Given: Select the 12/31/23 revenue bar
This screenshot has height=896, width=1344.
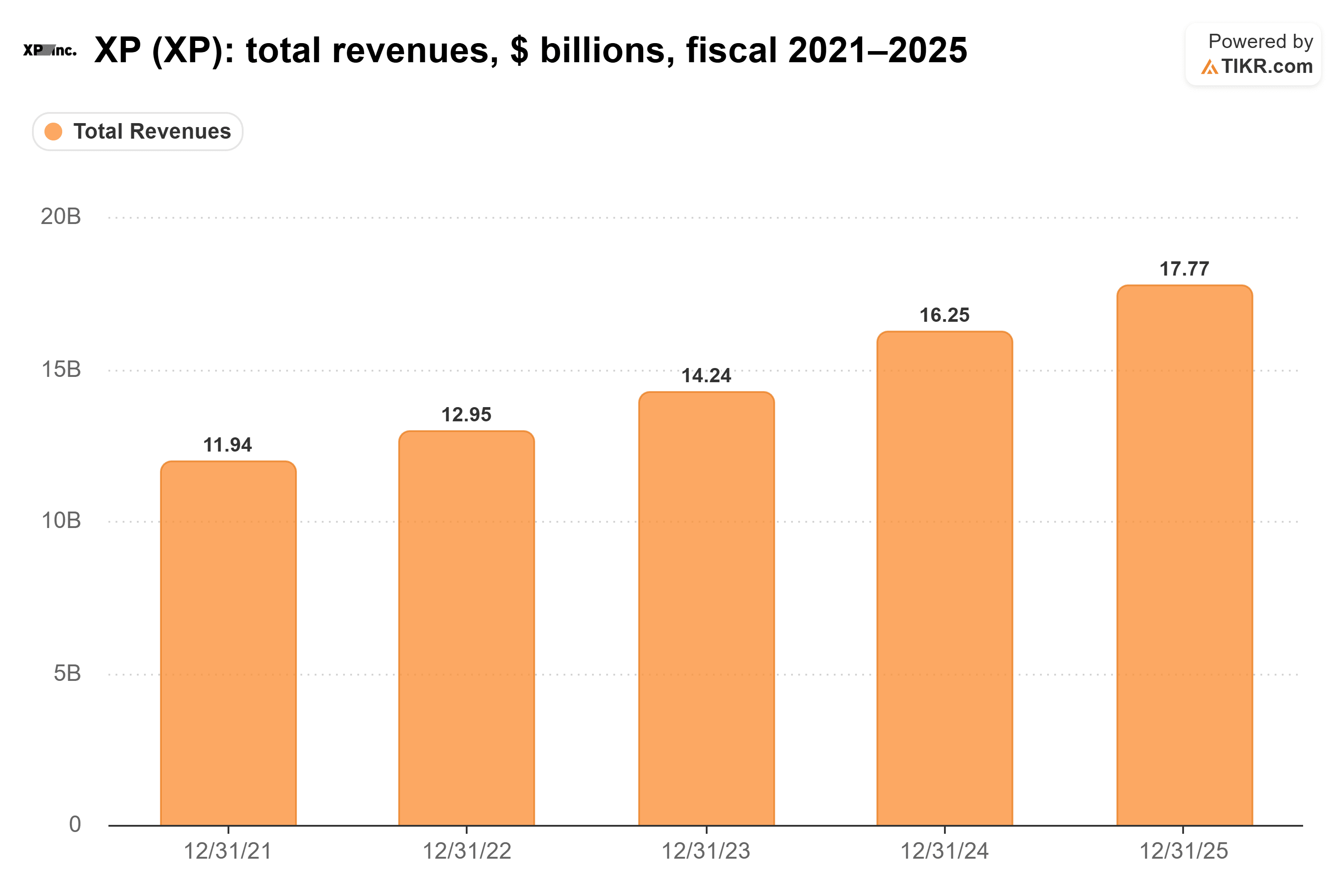Looking at the screenshot, I should pyautogui.click(x=706, y=608).
